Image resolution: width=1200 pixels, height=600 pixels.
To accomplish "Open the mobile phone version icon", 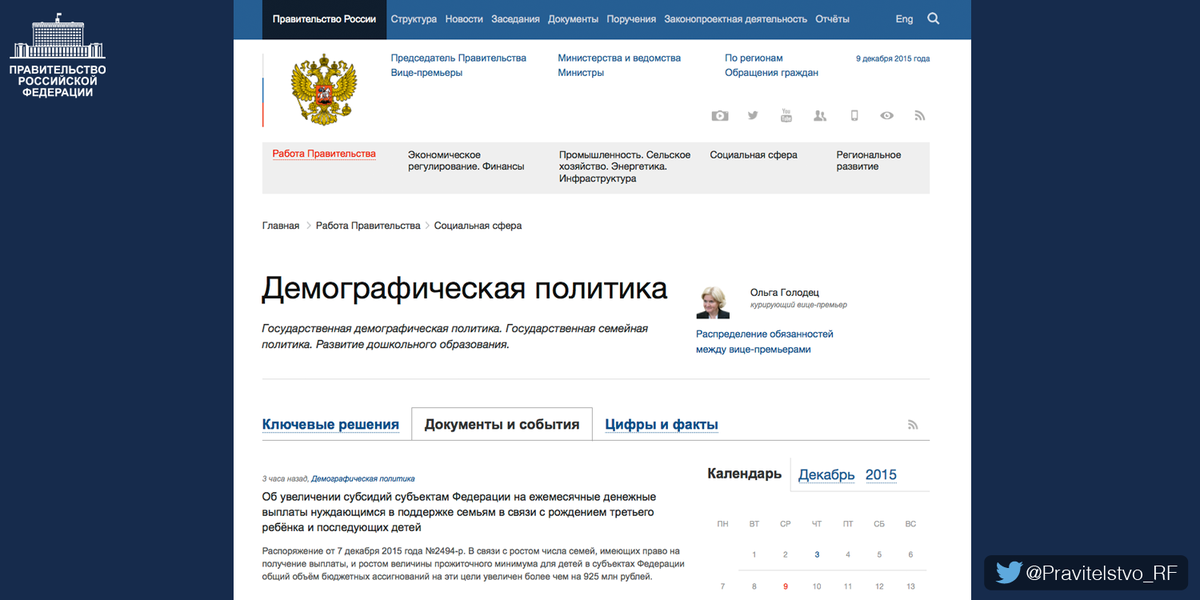I will pos(854,116).
